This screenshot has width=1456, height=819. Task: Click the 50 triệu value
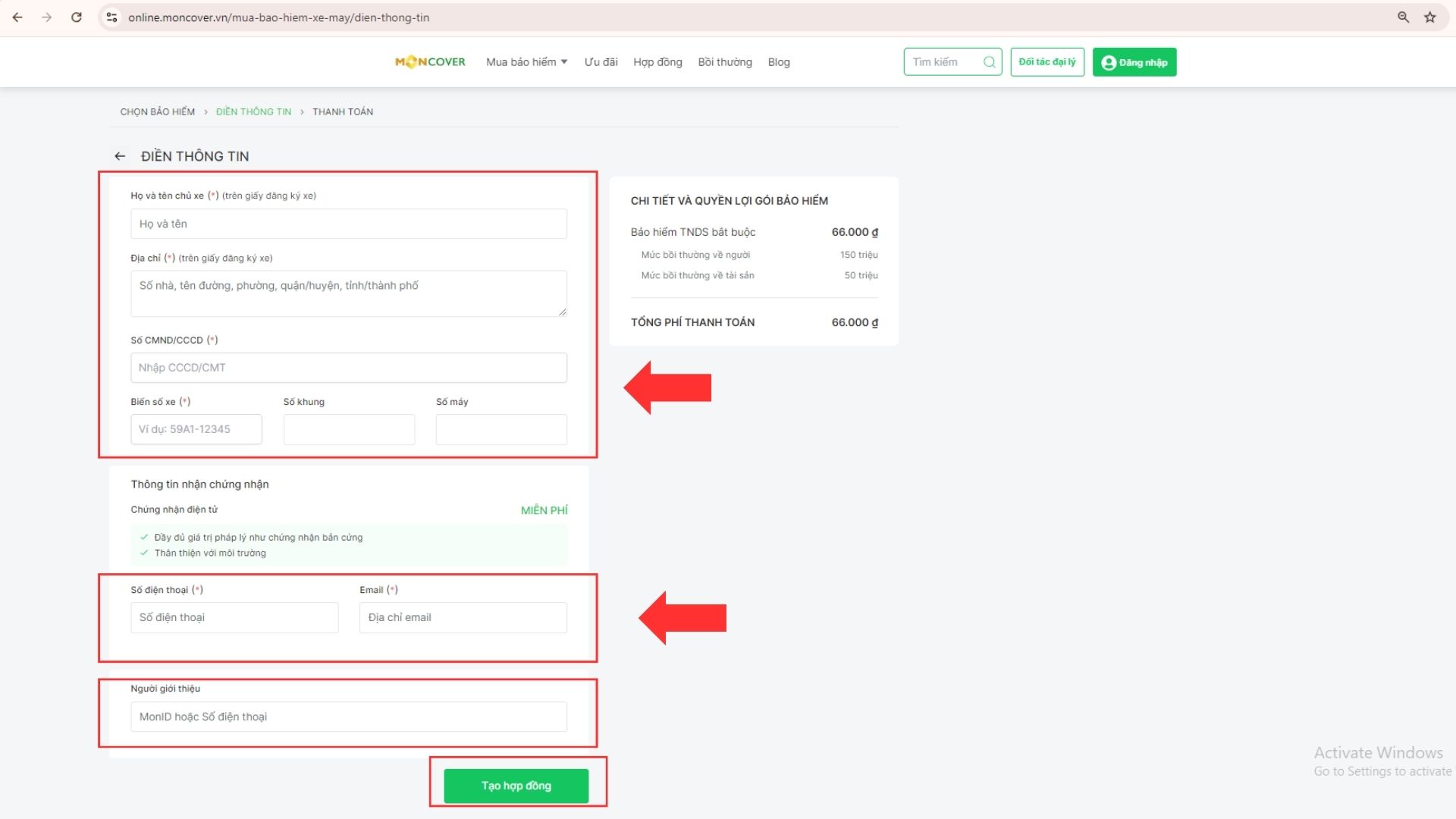coord(861,275)
